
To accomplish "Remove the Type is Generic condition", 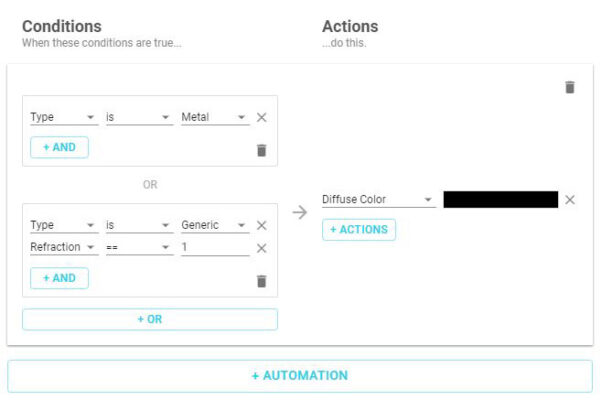I will pyautogui.click(x=262, y=226).
